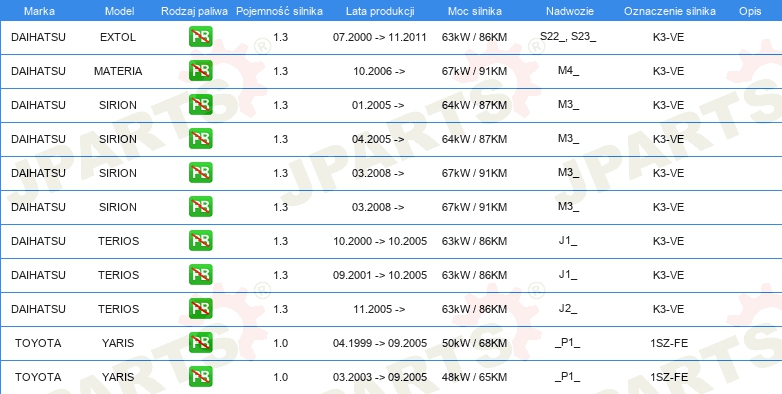Select the EXTOL model cell
The image size is (782, 394).
[x=118, y=37]
